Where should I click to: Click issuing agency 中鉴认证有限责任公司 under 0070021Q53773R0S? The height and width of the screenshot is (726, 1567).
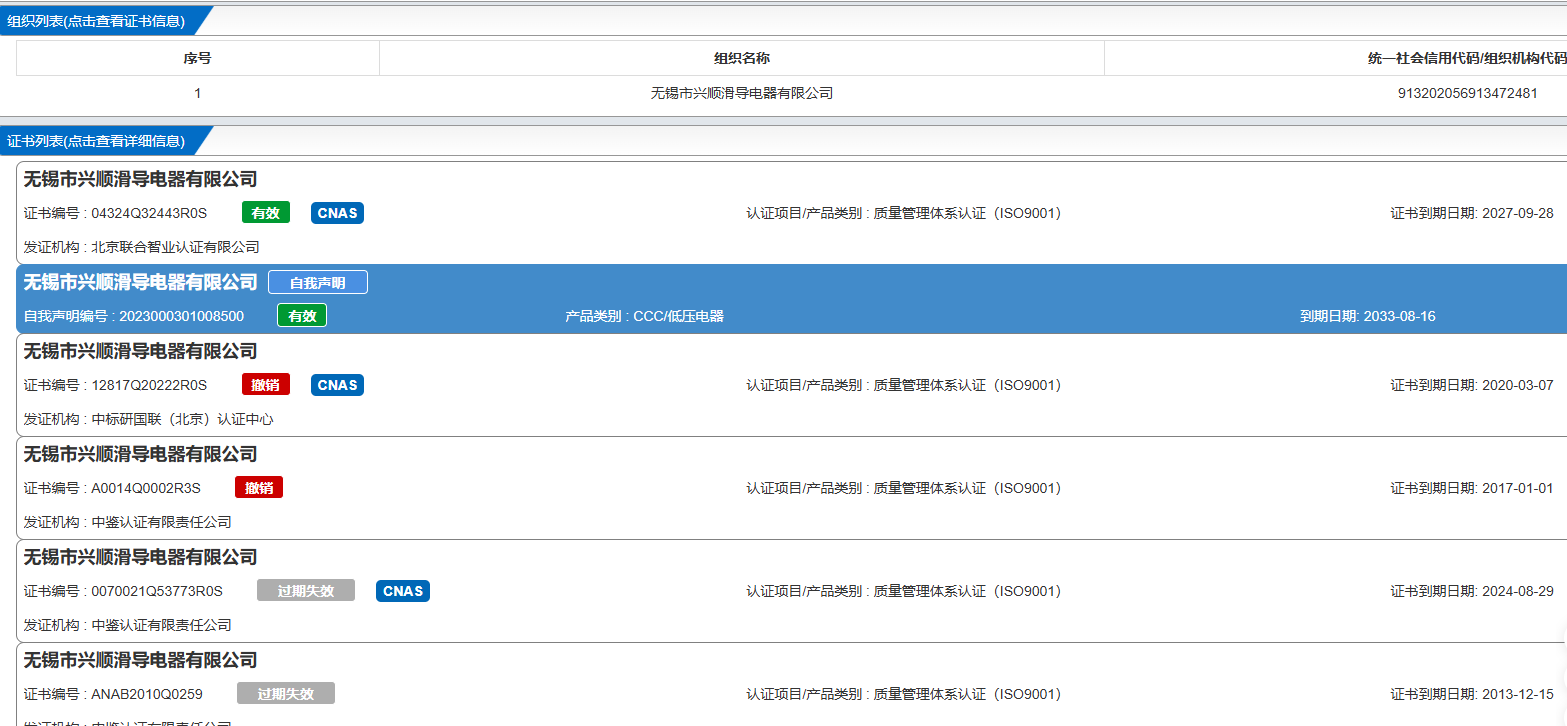coord(161,625)
